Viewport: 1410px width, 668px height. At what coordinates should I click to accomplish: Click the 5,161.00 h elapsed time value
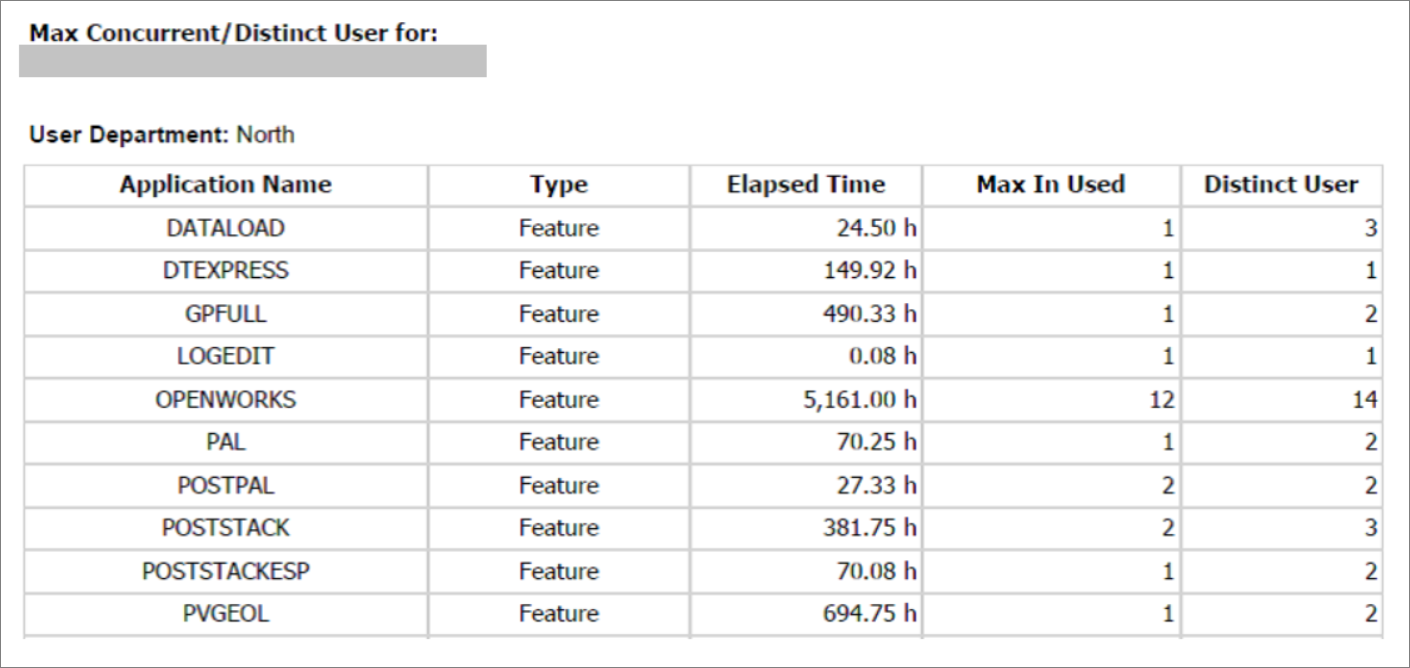(x=862, y=400)
